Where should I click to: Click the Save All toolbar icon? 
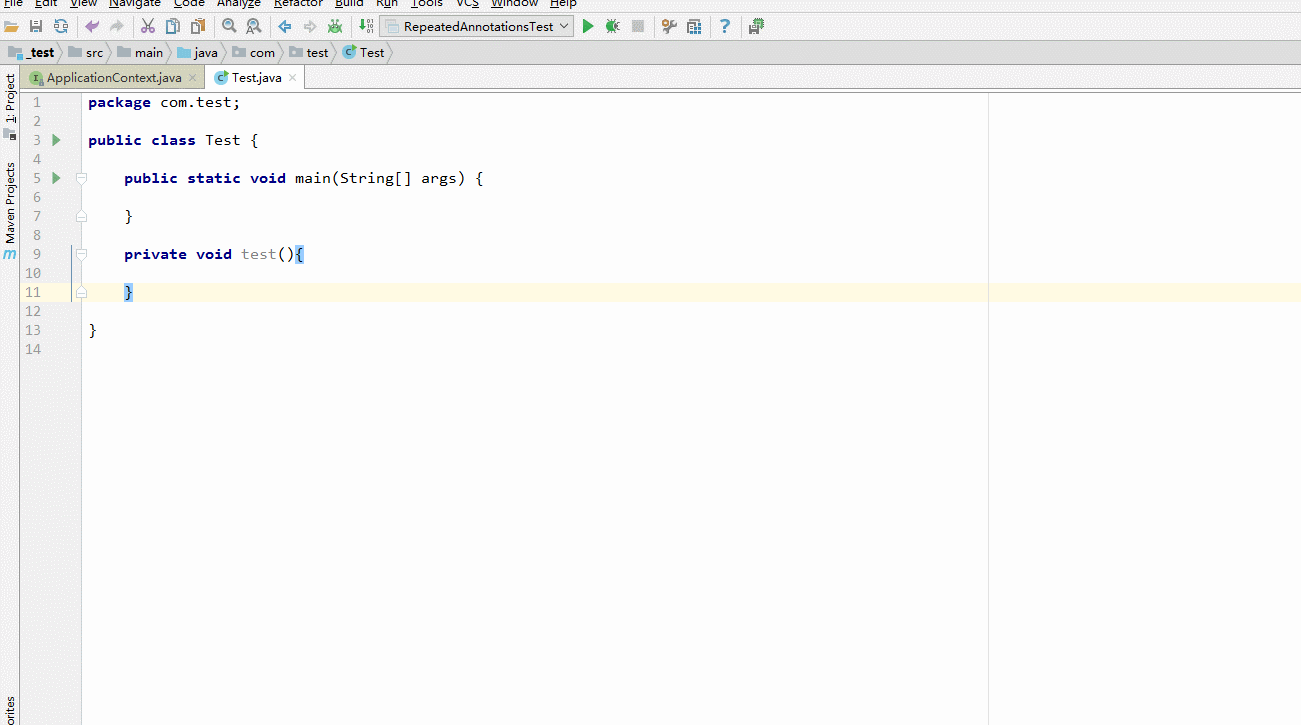point(36,27)
